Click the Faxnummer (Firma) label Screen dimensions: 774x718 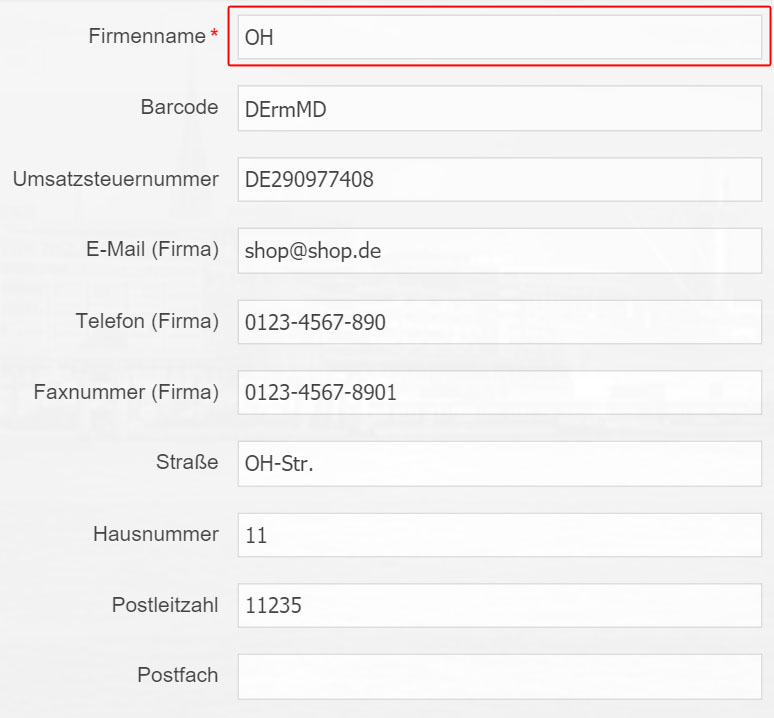pyautogui.click(x=126, y=392)
